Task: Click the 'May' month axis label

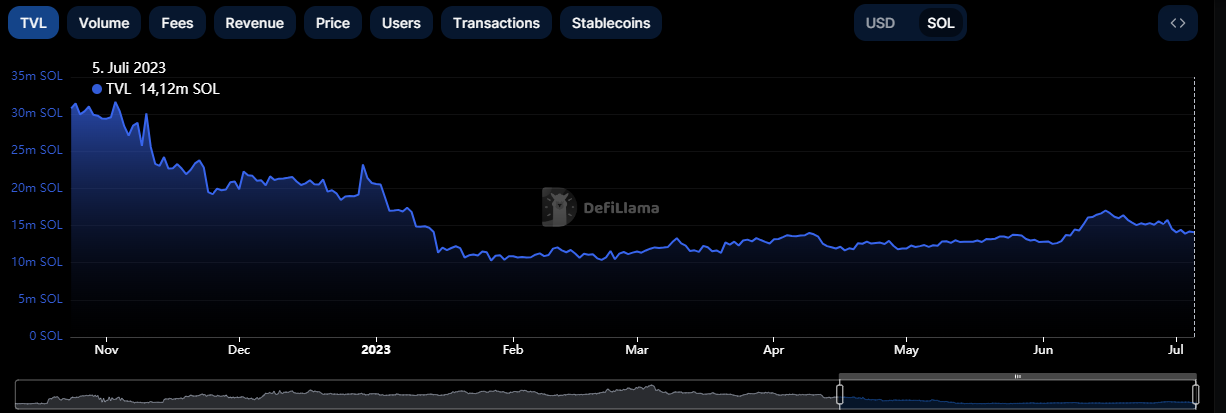Action: [906, 350]
